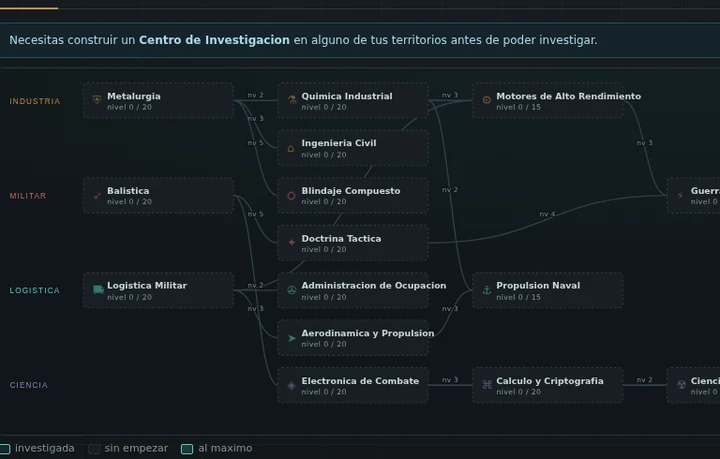Click the Doctrina Tactica star icon

coord(292,242)
